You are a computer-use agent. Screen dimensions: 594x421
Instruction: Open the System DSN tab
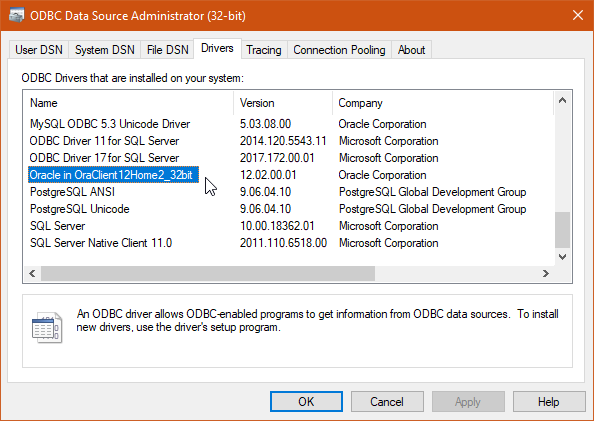click(105, 50)
